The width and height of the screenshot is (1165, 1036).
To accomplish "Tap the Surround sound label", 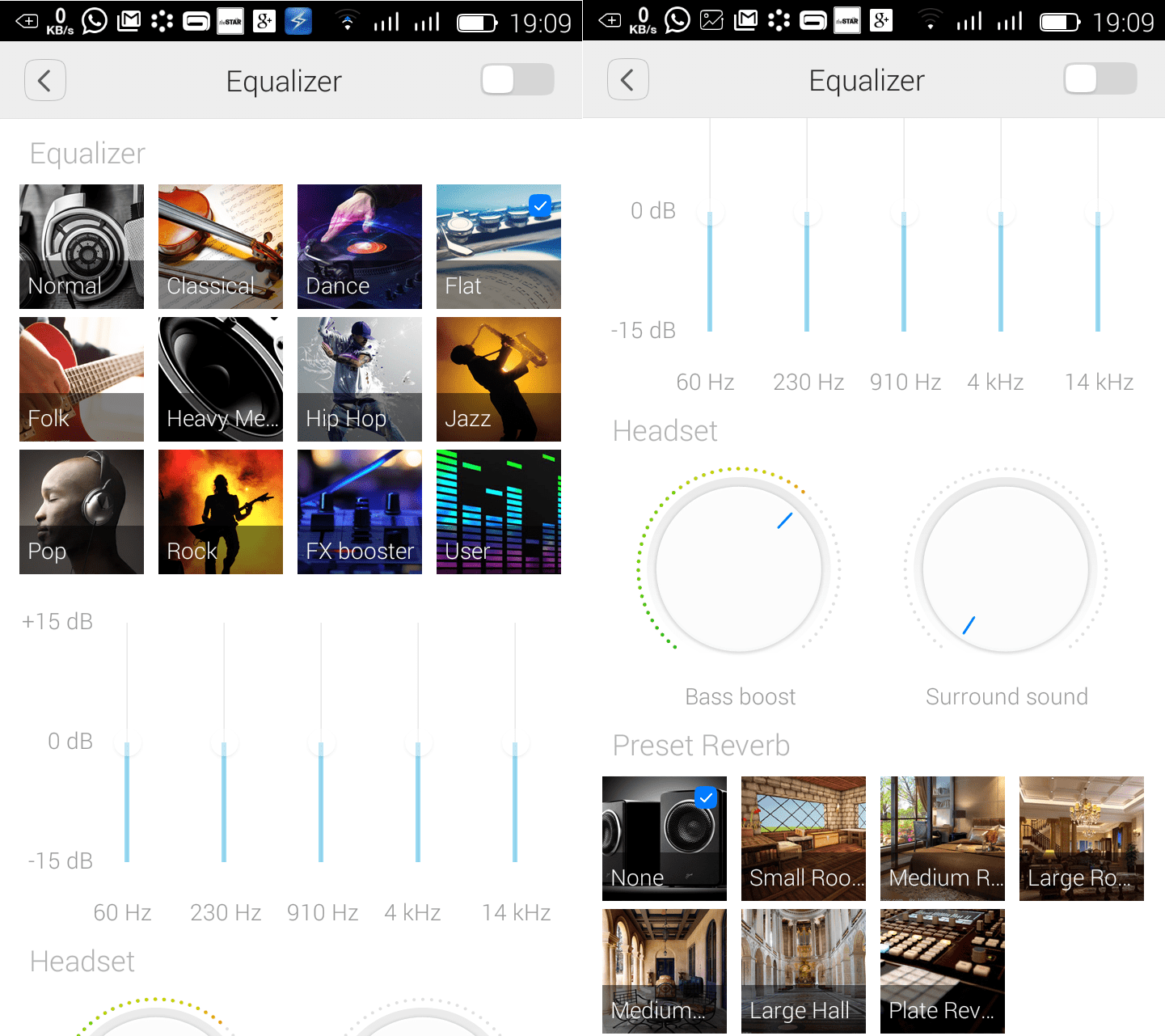I will click(x=1007, y=696).
